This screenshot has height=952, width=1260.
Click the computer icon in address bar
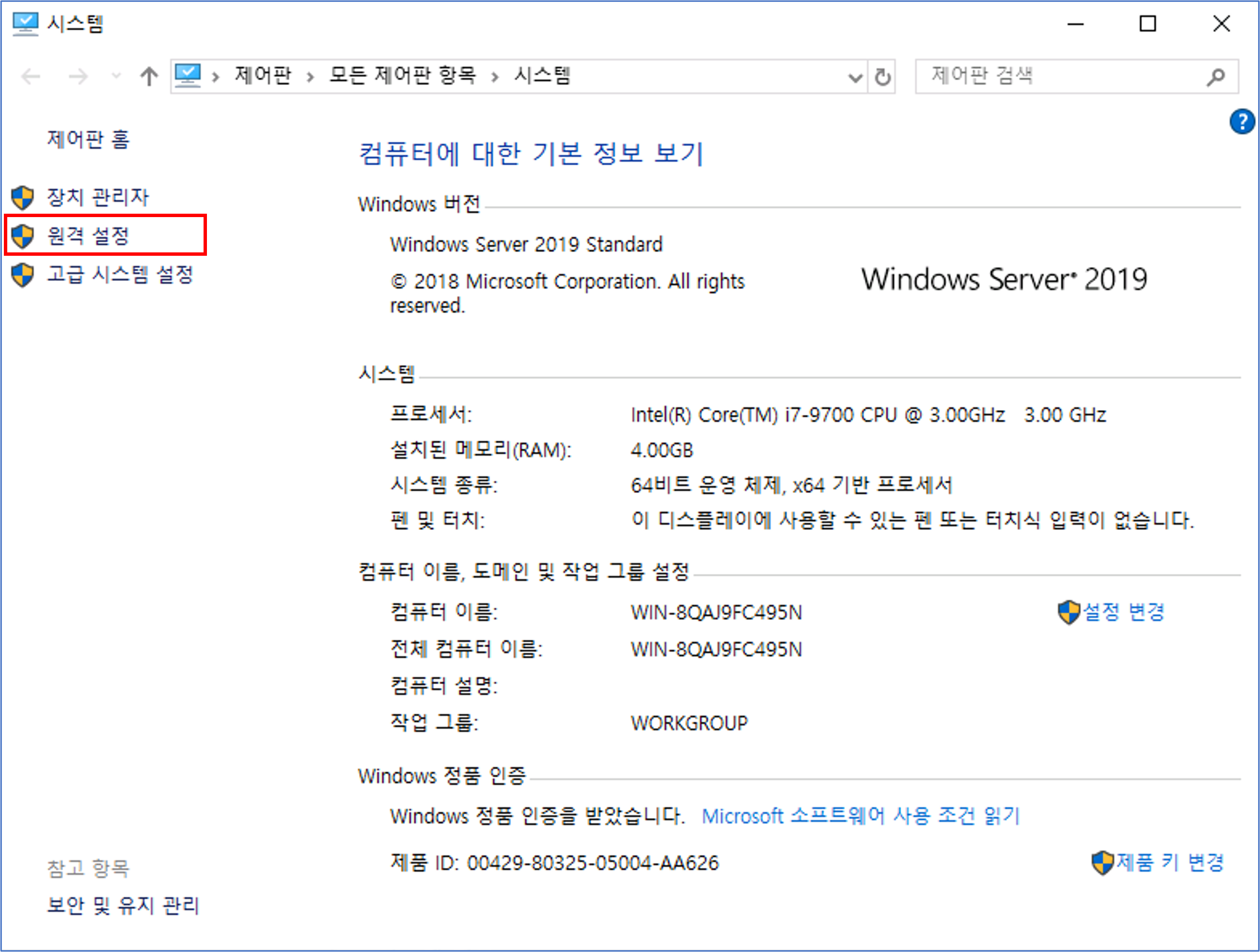[x=188, y=76]
